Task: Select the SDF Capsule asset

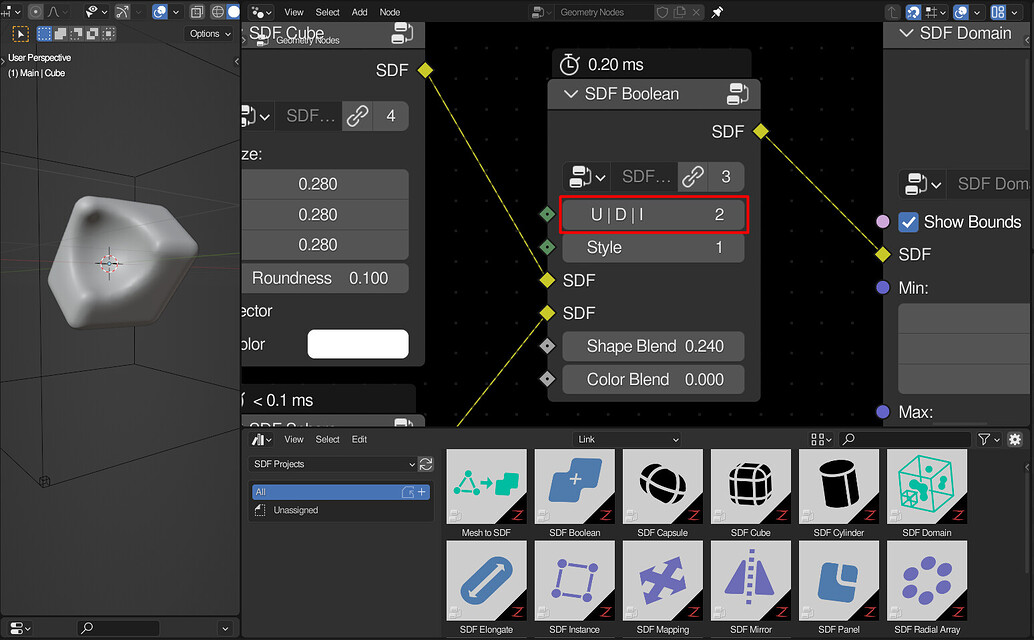Action: [x=662, y=494]
